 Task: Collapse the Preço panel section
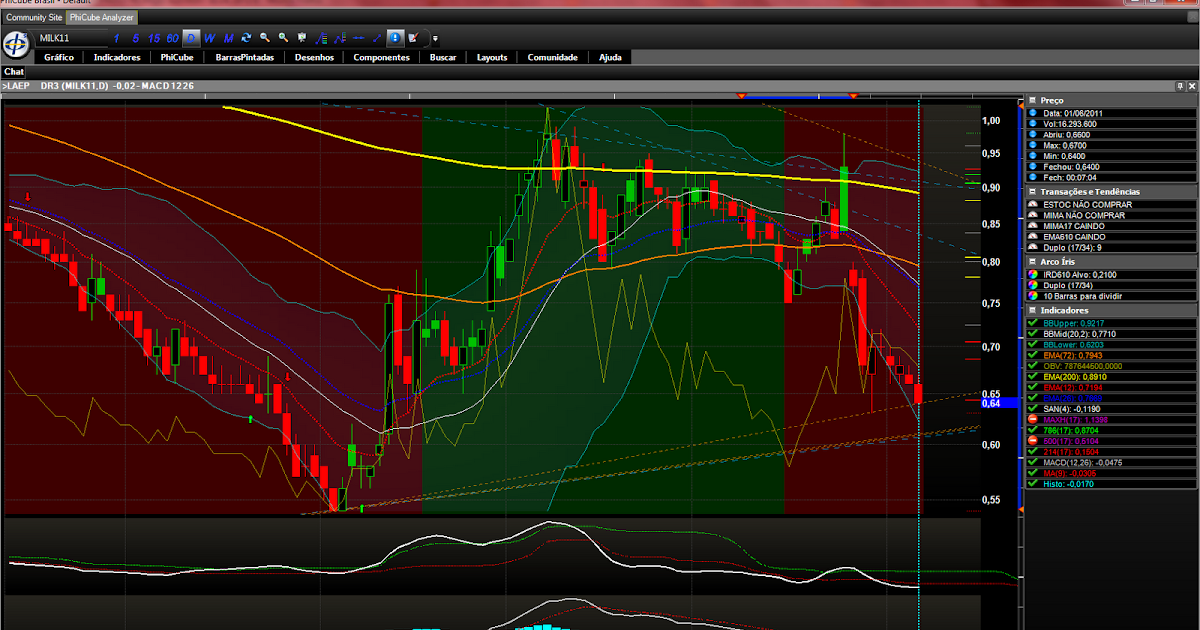pyautogui.click(x=1030, y=100)
